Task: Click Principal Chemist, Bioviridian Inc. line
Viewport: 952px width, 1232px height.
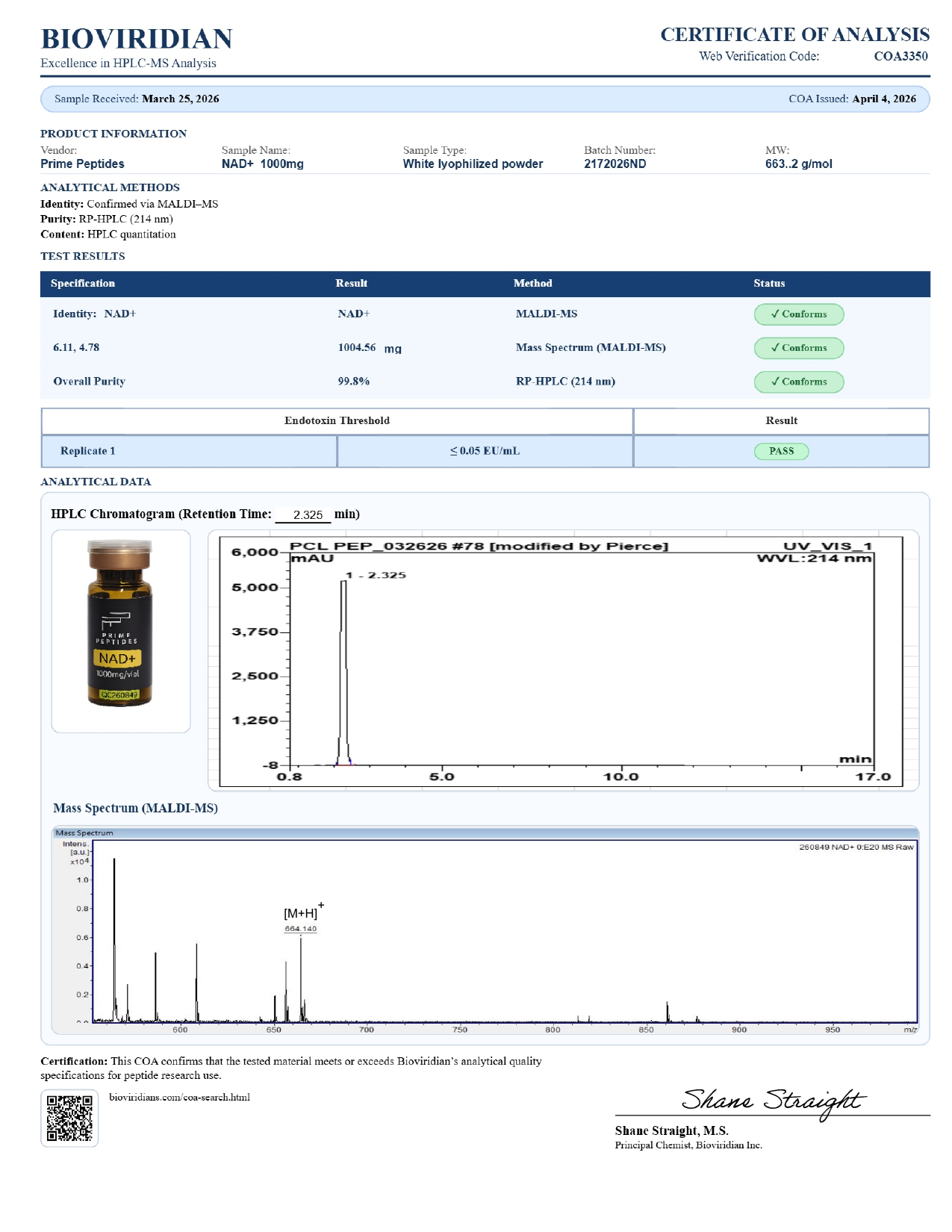Action: point(688,1145)
